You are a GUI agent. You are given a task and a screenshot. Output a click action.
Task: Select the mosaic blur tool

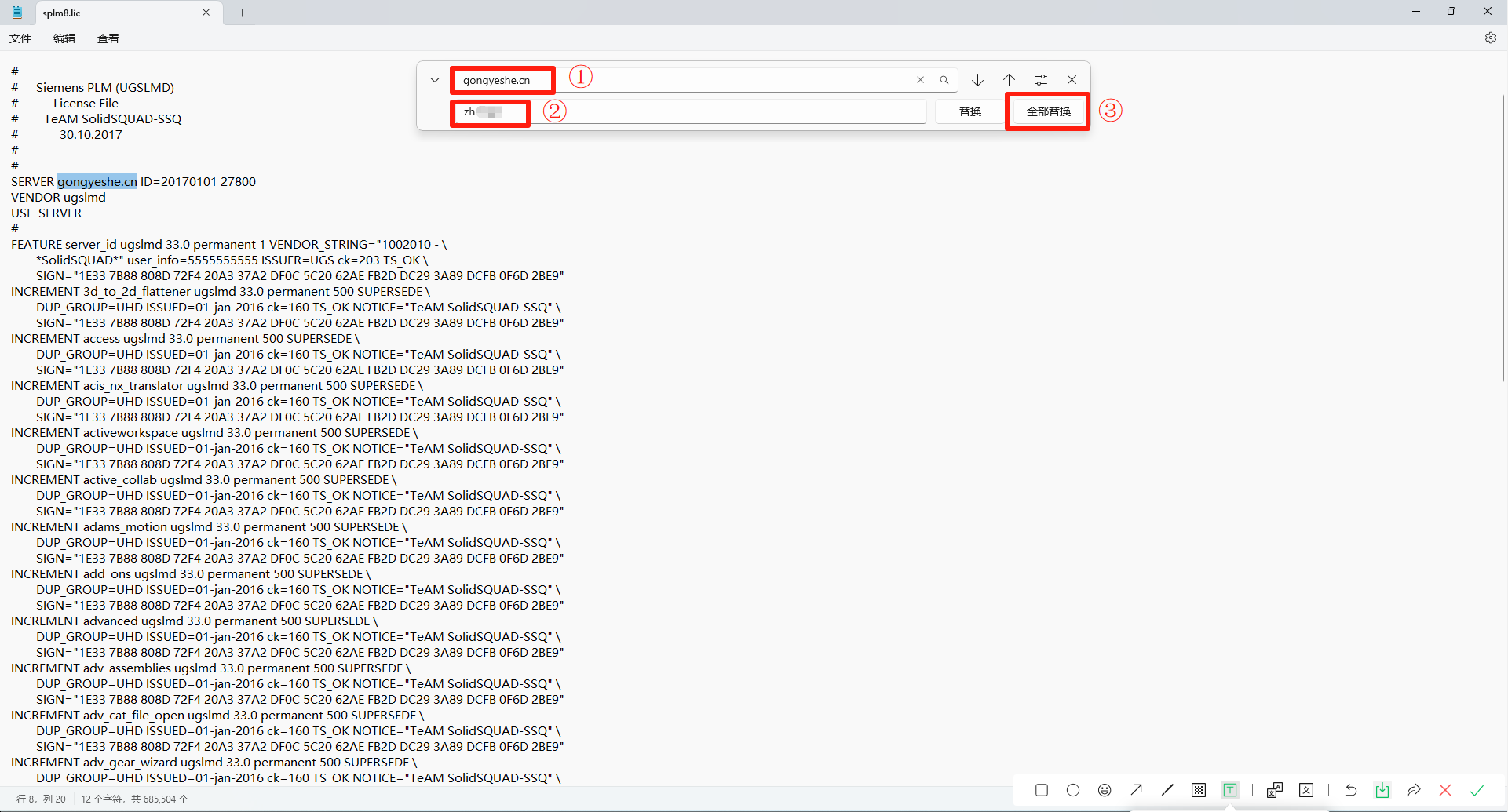pos(1199,790)
